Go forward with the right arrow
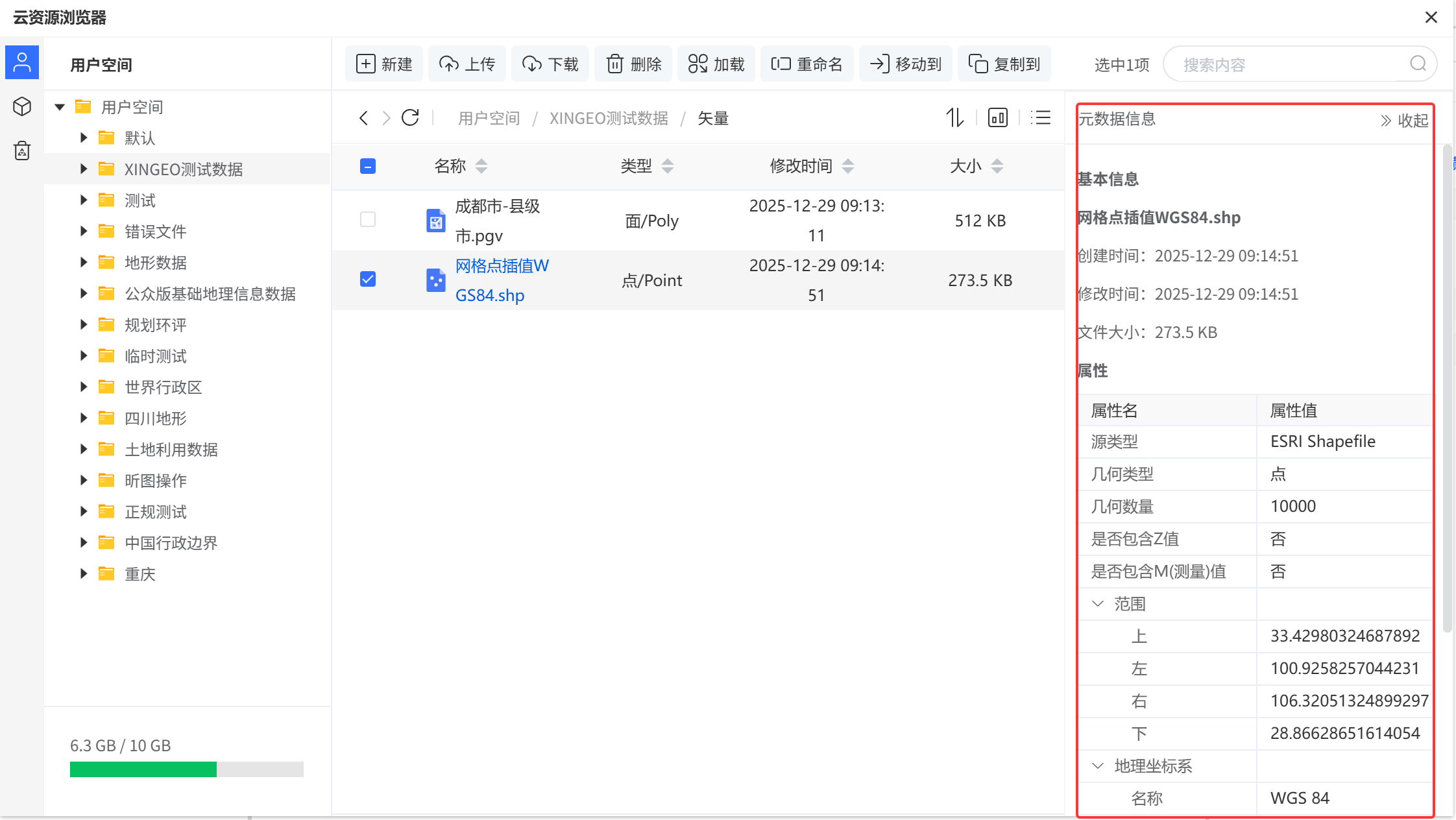Viewport: 1456px width, 820px height. coord(387,118)
